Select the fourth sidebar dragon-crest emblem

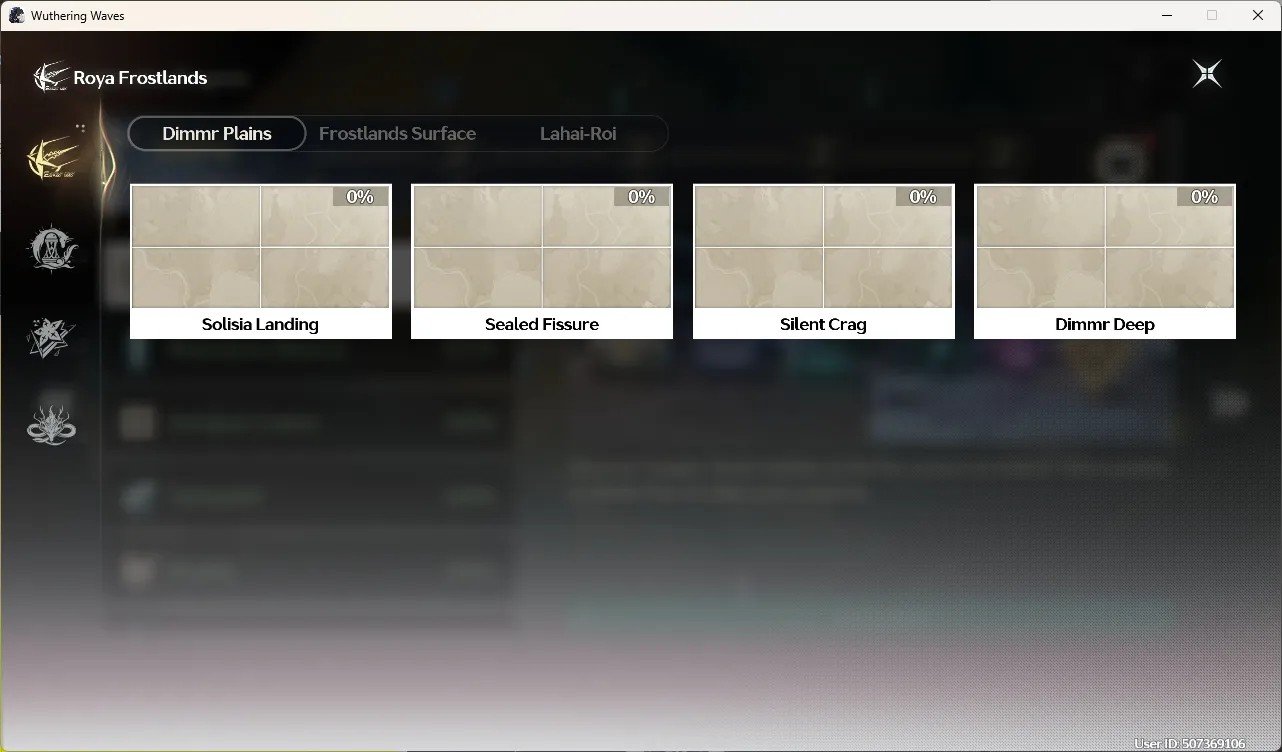tap(51, 424)
